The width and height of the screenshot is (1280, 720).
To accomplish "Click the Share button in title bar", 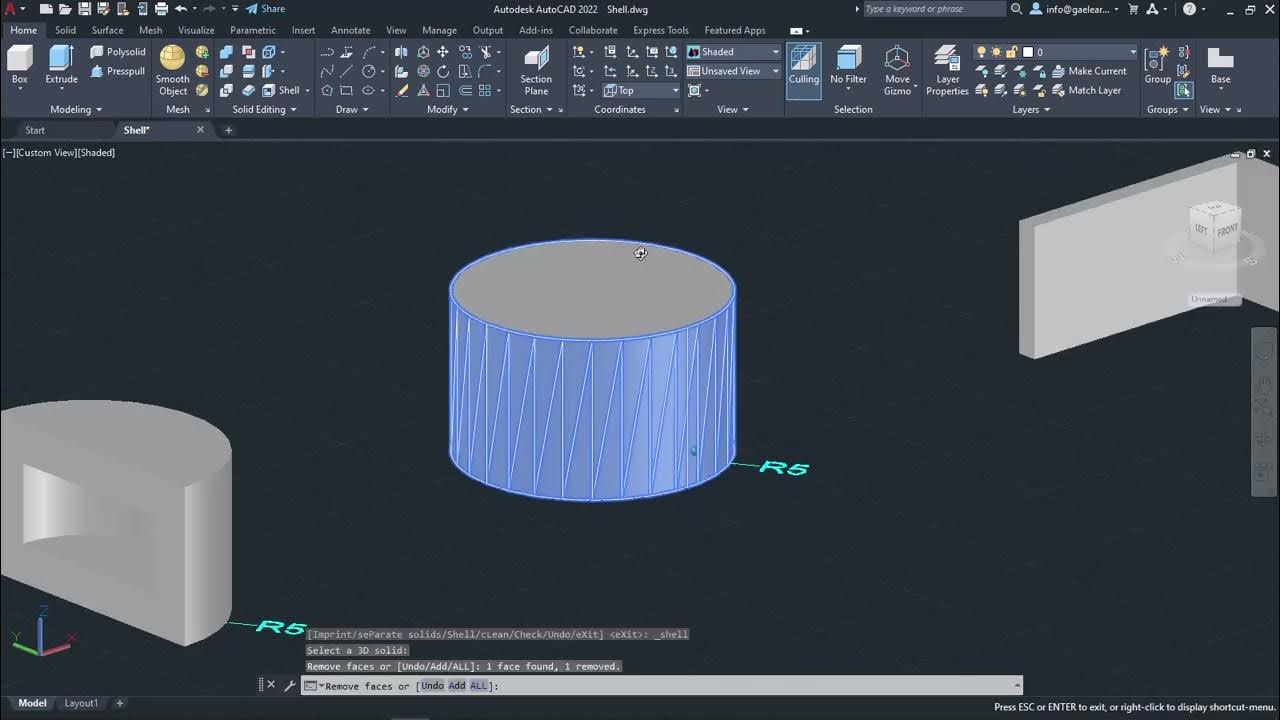I will click(x=265, y=9).
